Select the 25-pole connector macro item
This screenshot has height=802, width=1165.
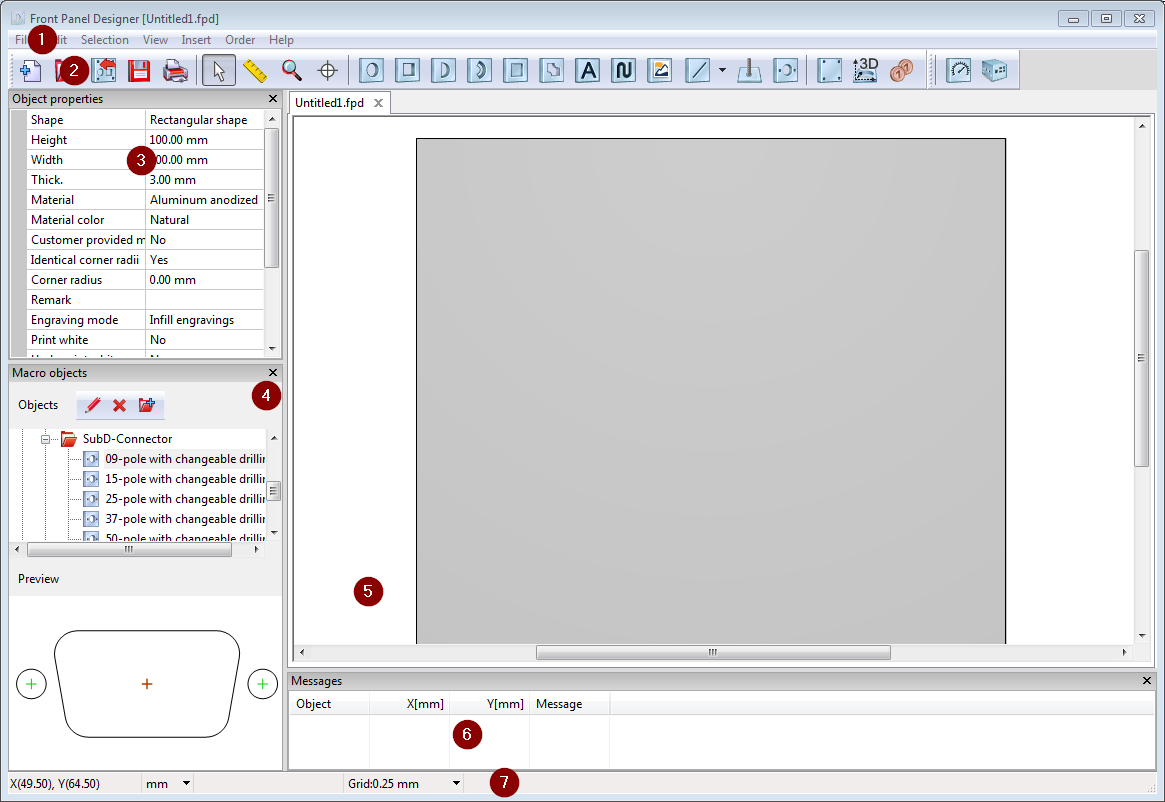(x=184, y=499)
